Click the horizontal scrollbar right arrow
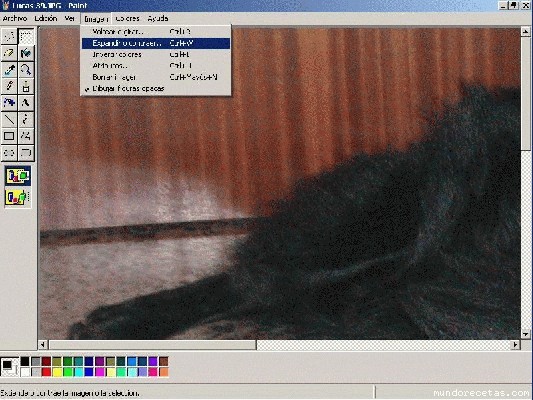 [515, 345]
